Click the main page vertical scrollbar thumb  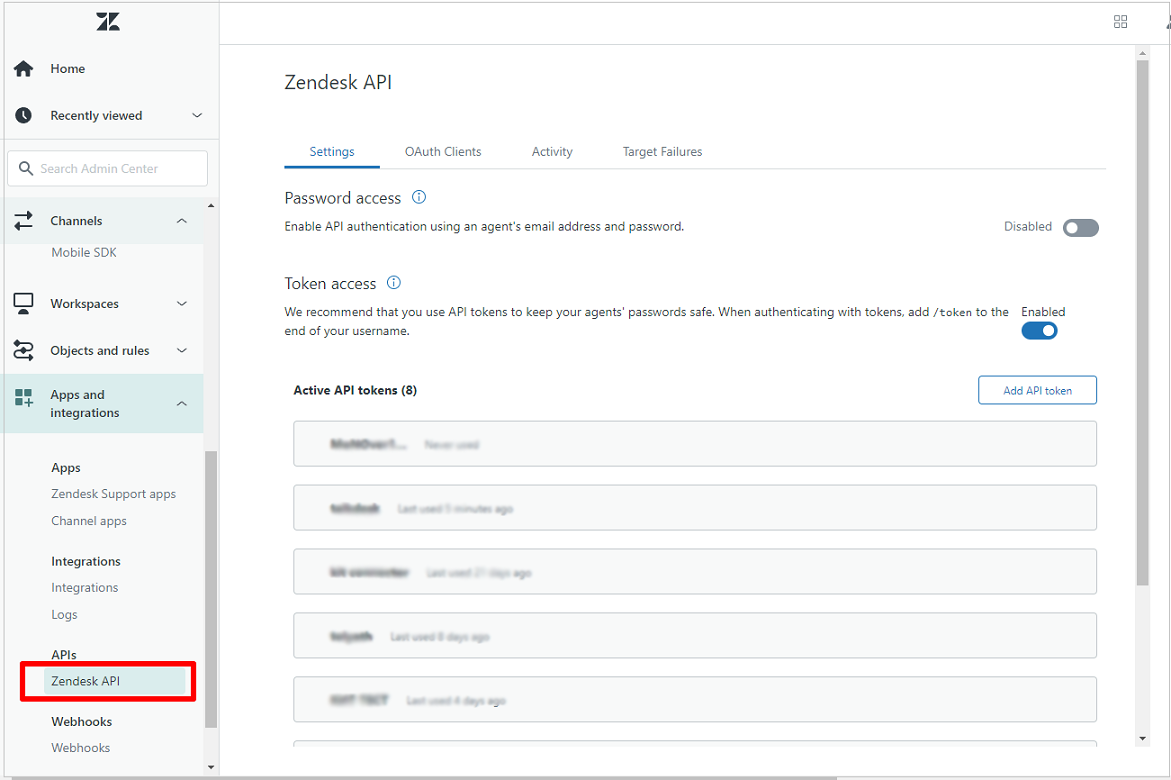tap(1143, 321)
